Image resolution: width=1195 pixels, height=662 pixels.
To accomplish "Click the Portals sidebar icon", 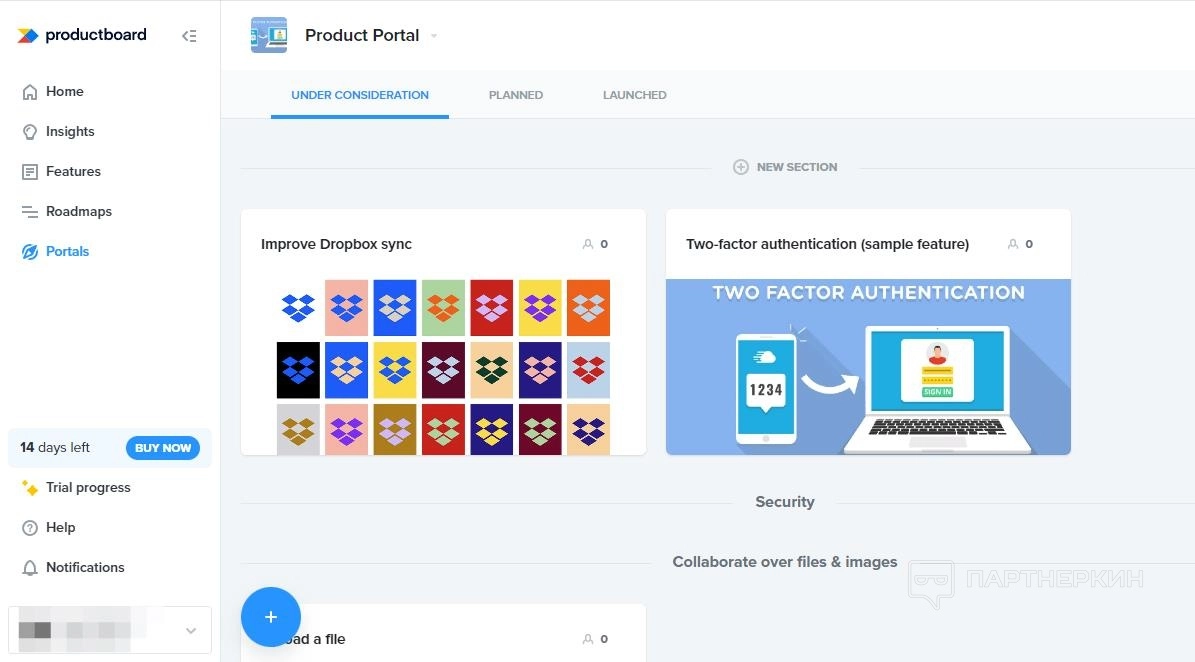I will point(30,252).
